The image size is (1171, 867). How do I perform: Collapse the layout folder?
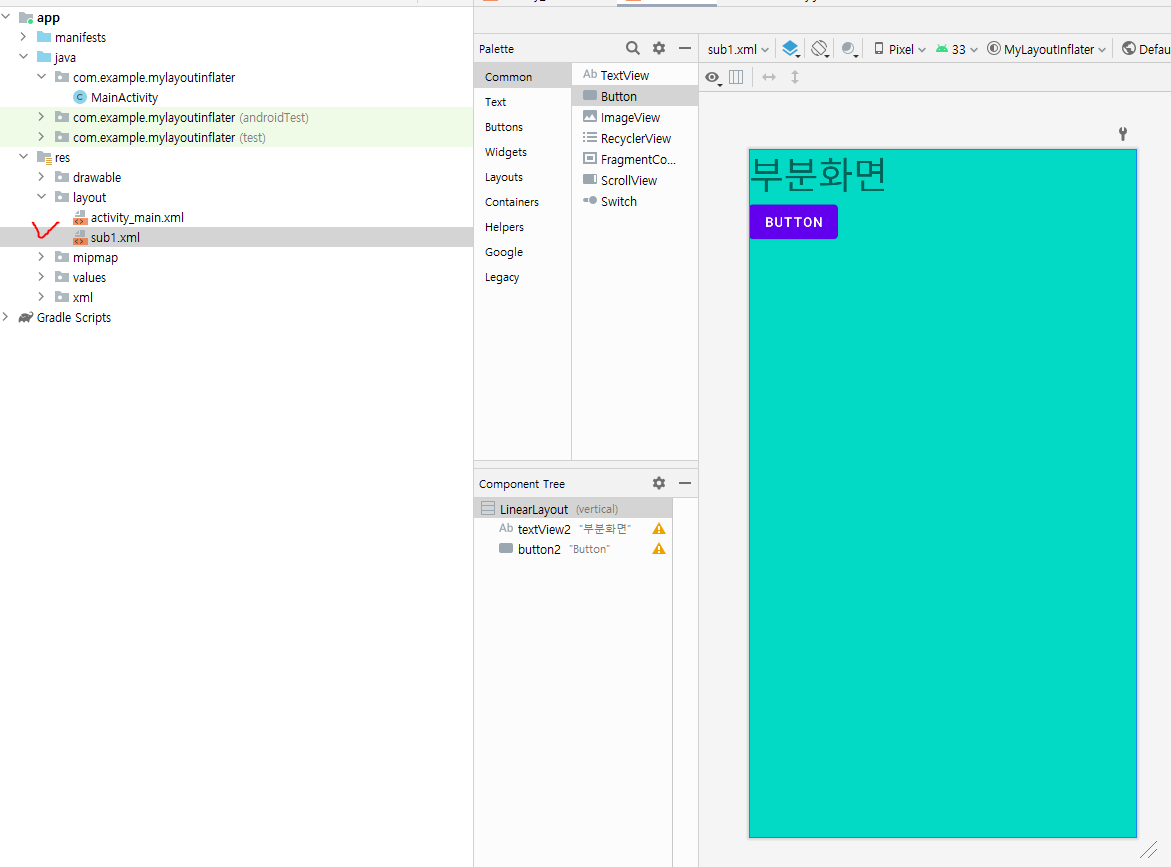[x=42, y=196]
